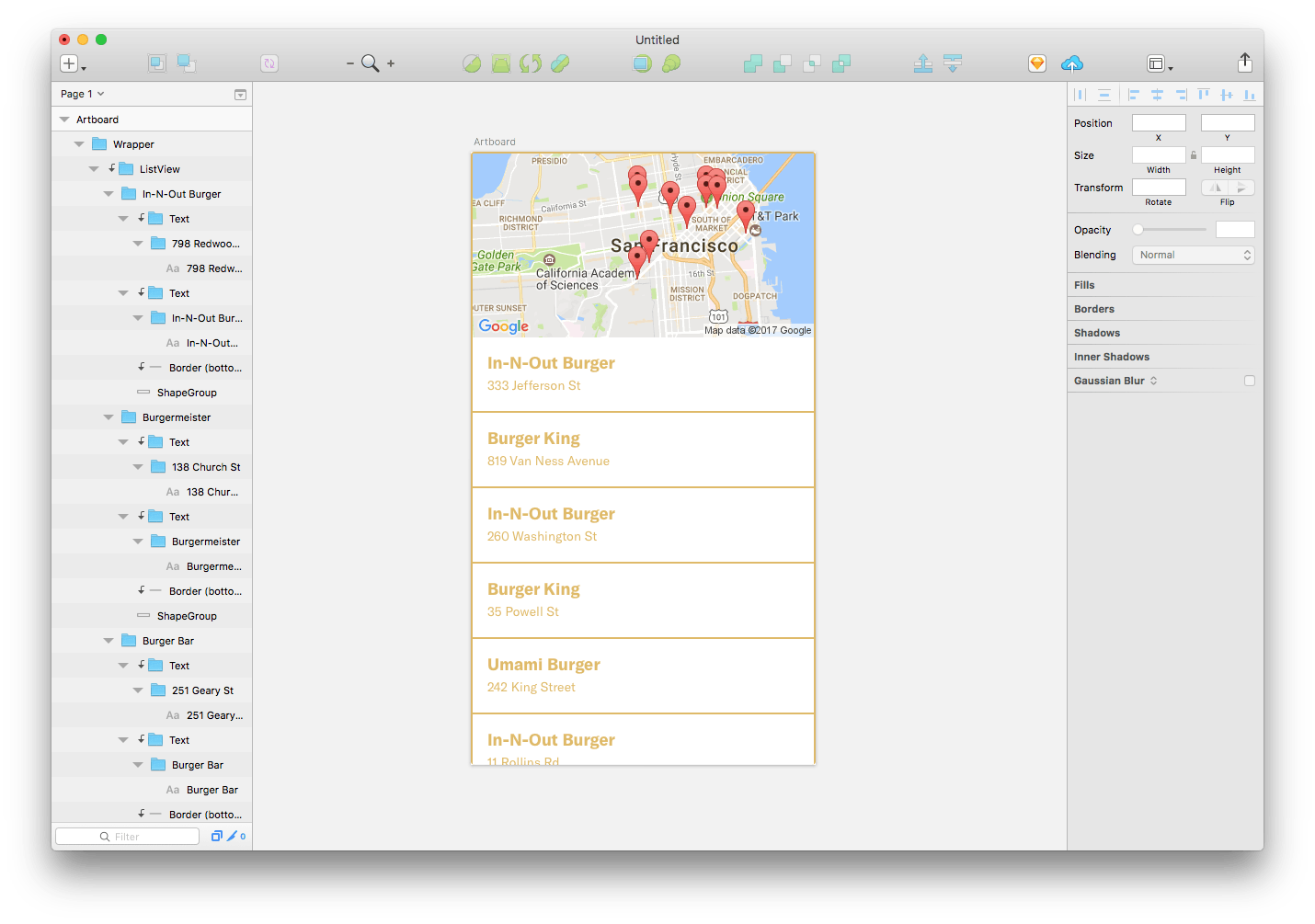Select the 798 Redwoo... folder layer
Screen dimensions: 1315x924
click(152, 244)
